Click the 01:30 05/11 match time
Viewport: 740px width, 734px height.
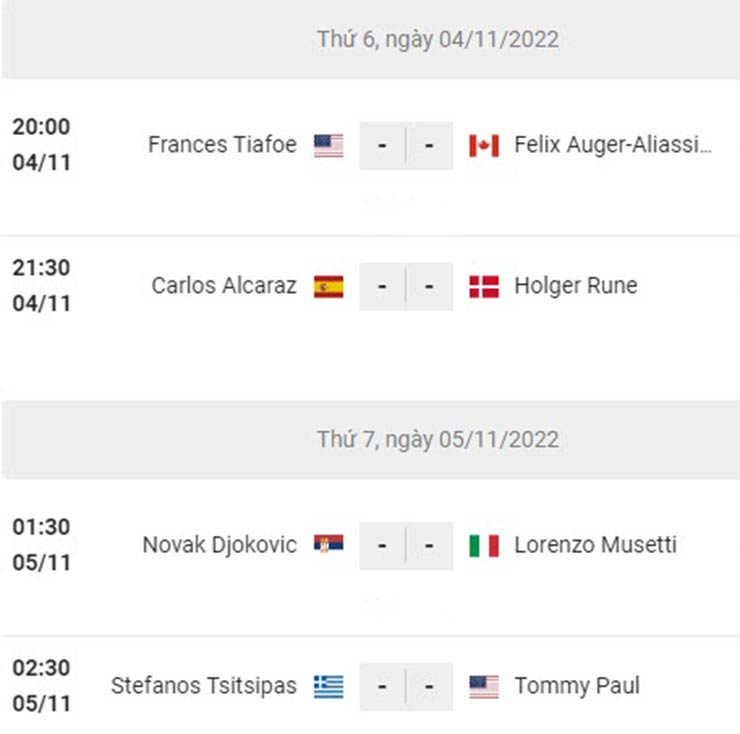click(x=42, y=545)
